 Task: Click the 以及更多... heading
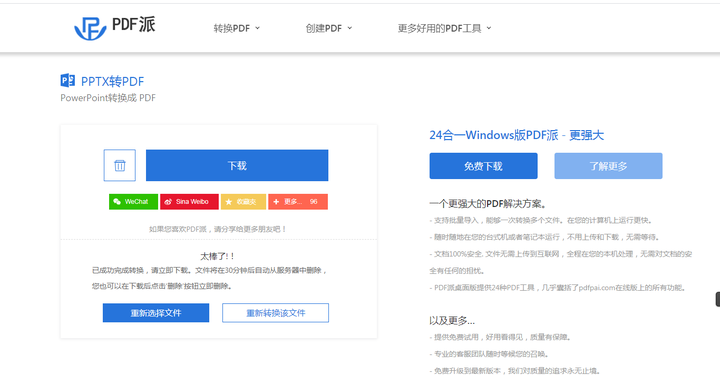(452, 320)
